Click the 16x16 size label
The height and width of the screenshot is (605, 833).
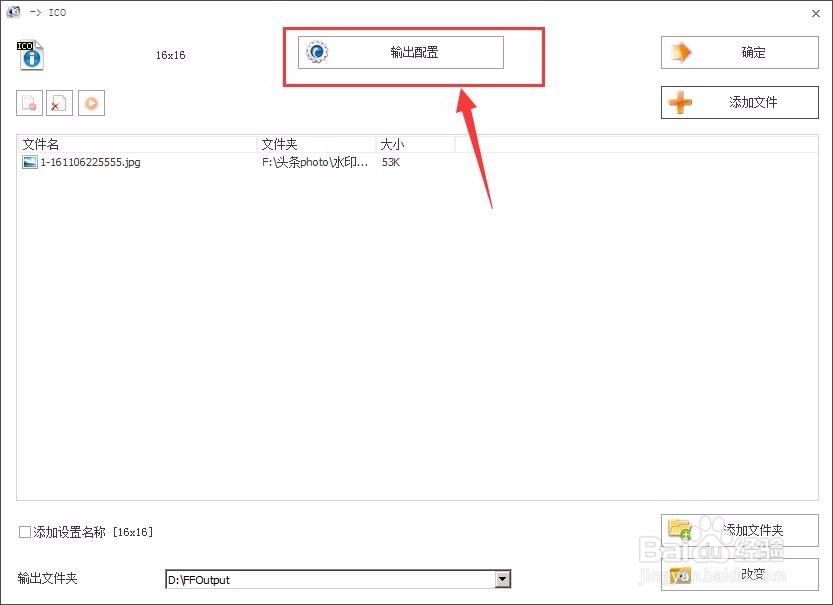[171, 55]
